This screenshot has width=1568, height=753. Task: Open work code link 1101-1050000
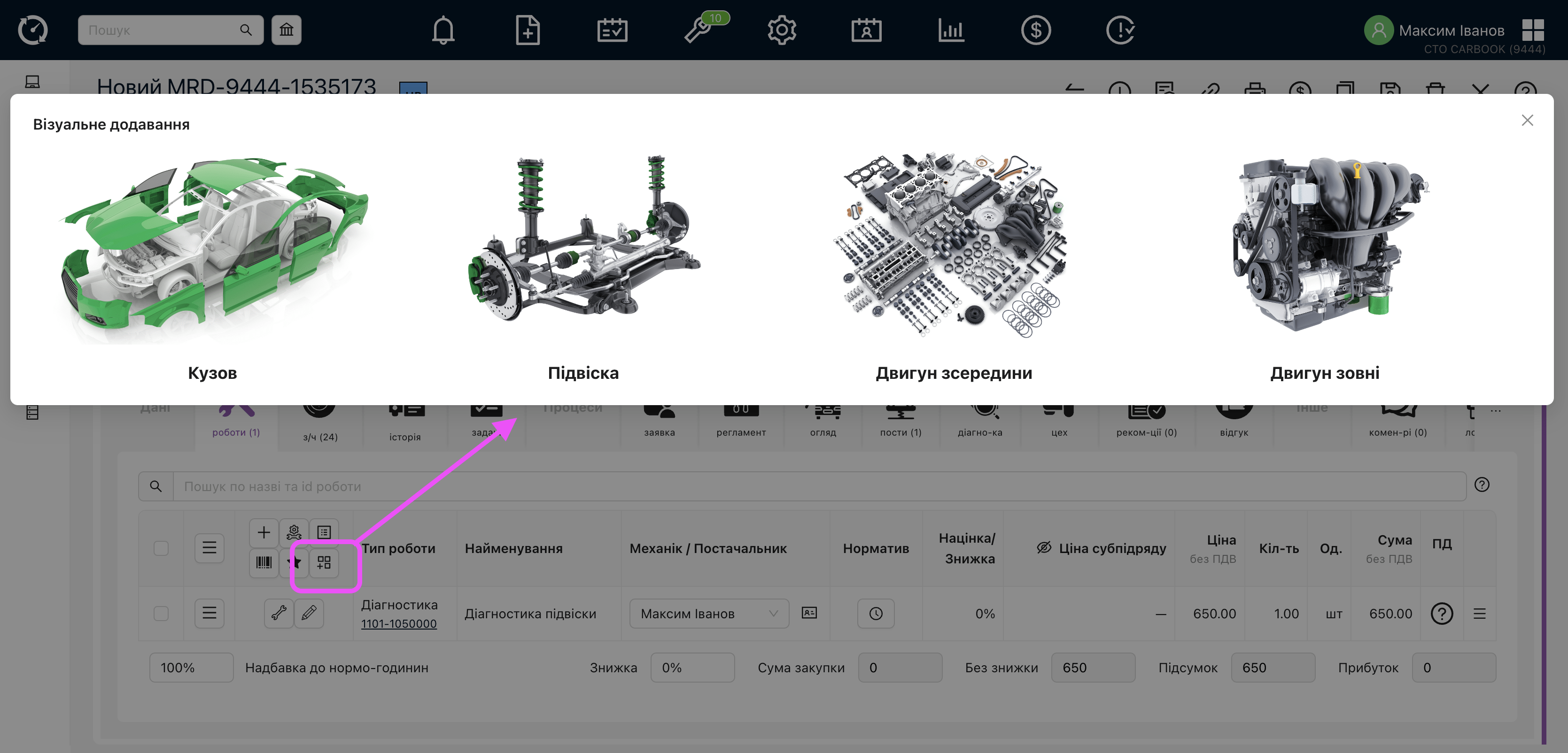[399, 623]
